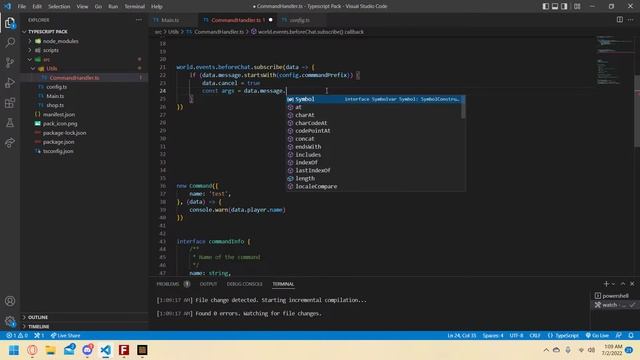Screen dimensions: 640x360
Task: Open the Accounts icon in activity bar
Action: [10, 301]
